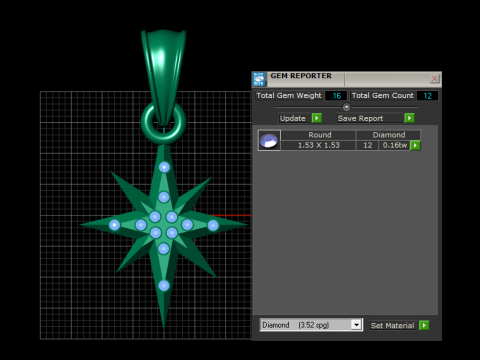Click the Round shape header cell
Viewport: 480px width, 360px height.
pyautogui.click(x=319, y=135)
